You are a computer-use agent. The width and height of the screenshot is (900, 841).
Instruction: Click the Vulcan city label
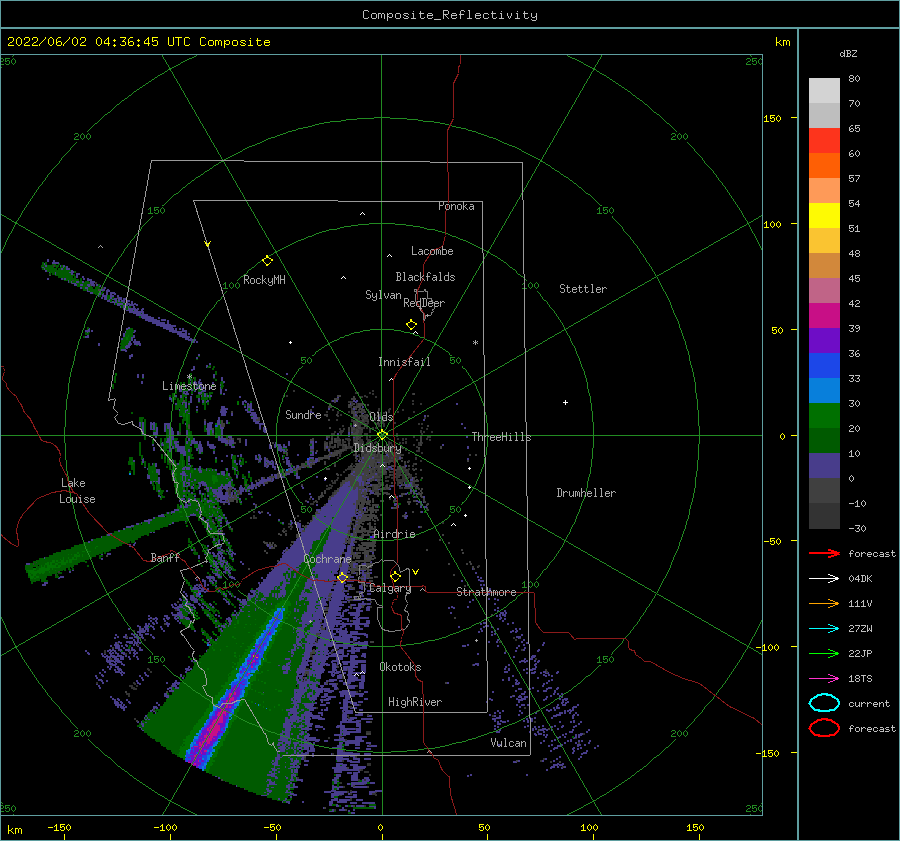[508, 743]
